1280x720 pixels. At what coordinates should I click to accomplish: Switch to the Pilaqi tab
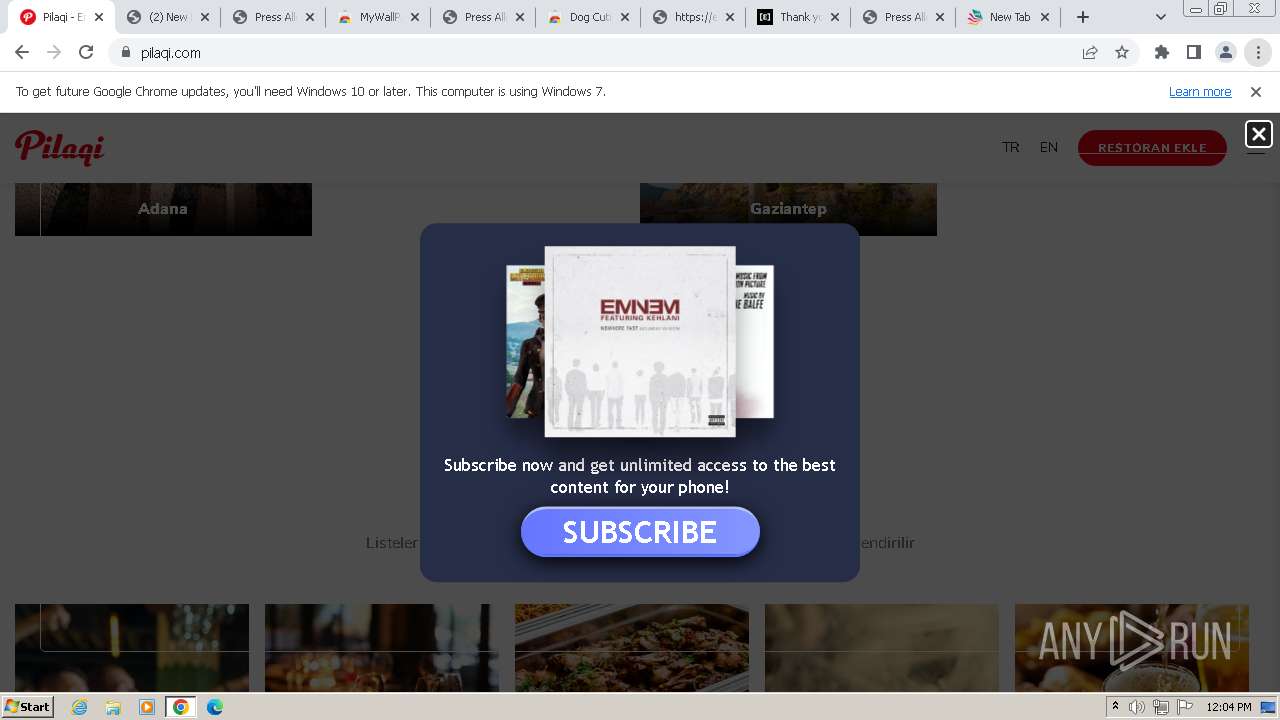click(62, 17)
